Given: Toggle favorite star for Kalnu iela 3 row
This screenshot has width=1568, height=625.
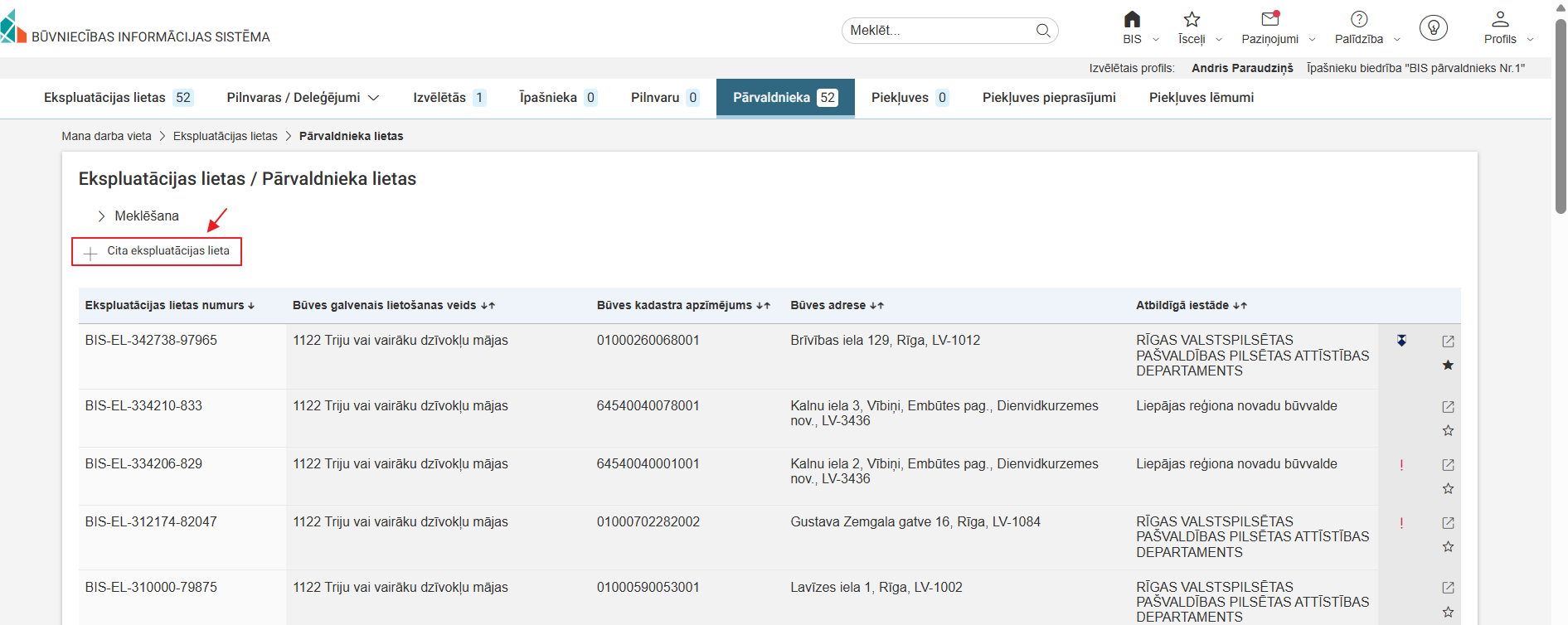Looking at the screenshot, I should [x=1448, y=430].
